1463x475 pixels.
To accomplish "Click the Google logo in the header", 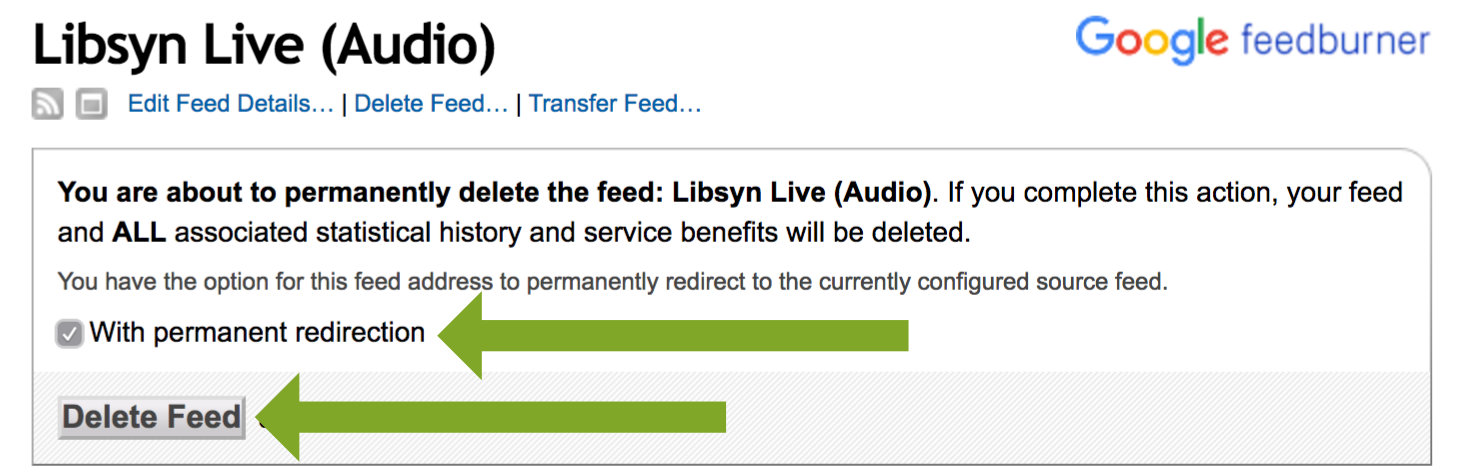I will pos(1151,42).
